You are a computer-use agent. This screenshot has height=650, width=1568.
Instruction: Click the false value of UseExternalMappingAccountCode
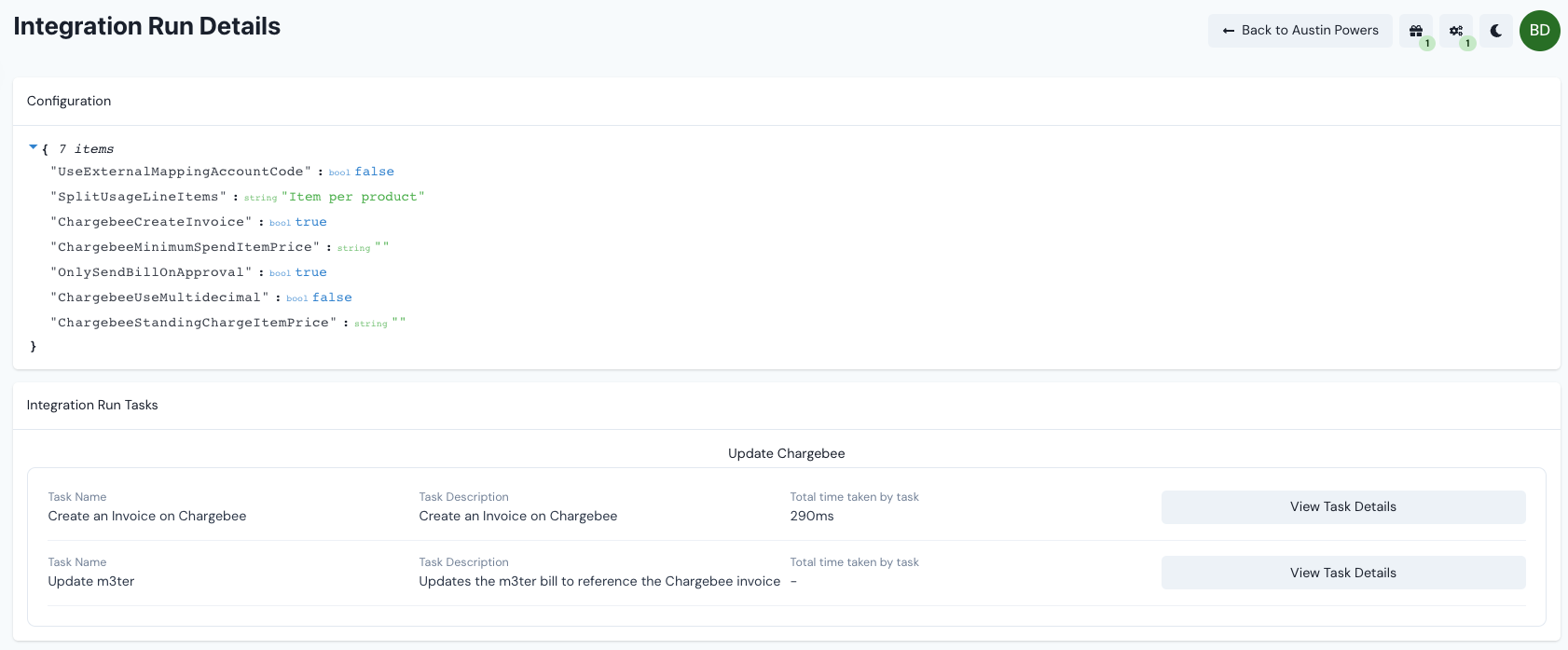(x=374, y=172)
